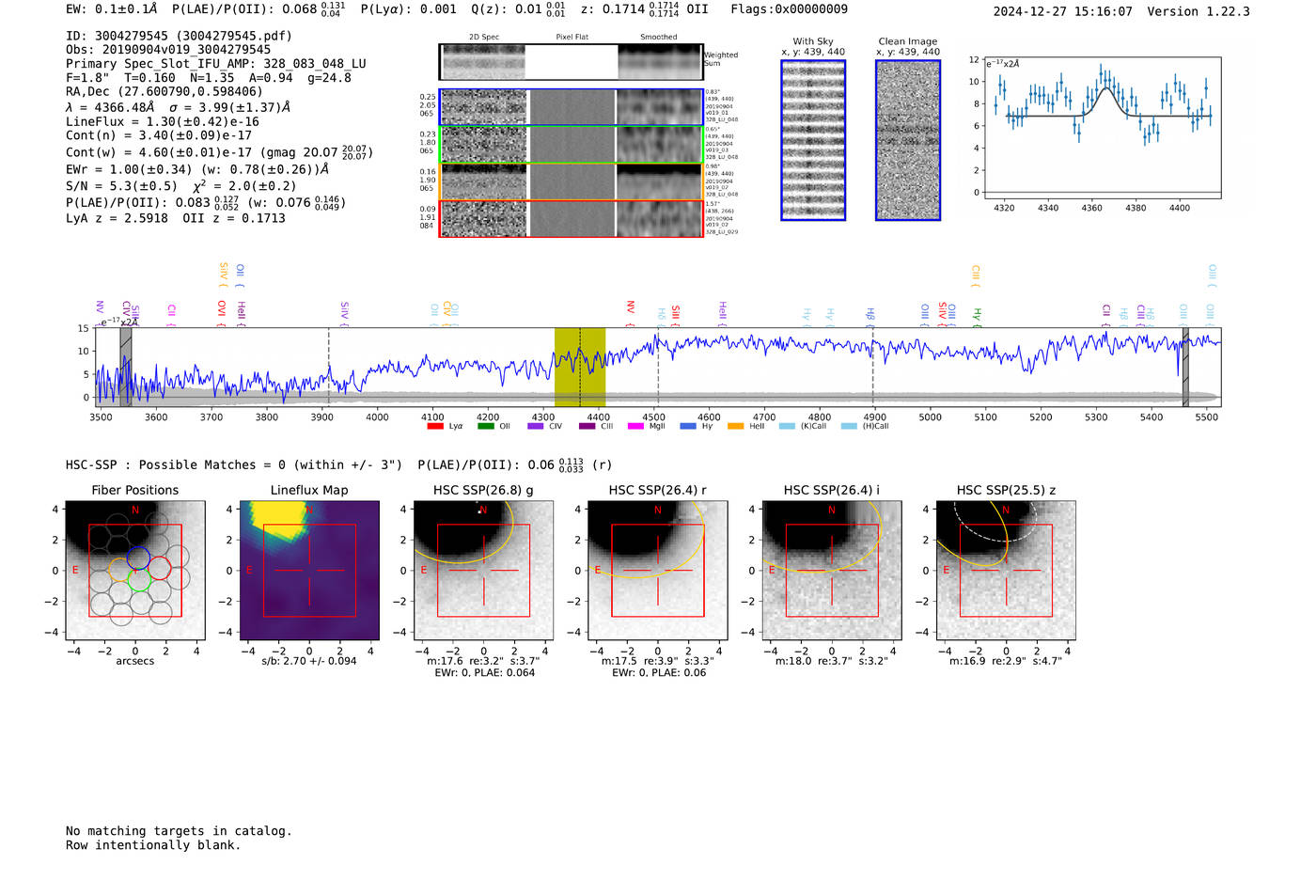The image size is (1316, 896).
Task: Click the 'm:17.6 re:3.2" s:3.7"' caption
Action: coord(484,661)
